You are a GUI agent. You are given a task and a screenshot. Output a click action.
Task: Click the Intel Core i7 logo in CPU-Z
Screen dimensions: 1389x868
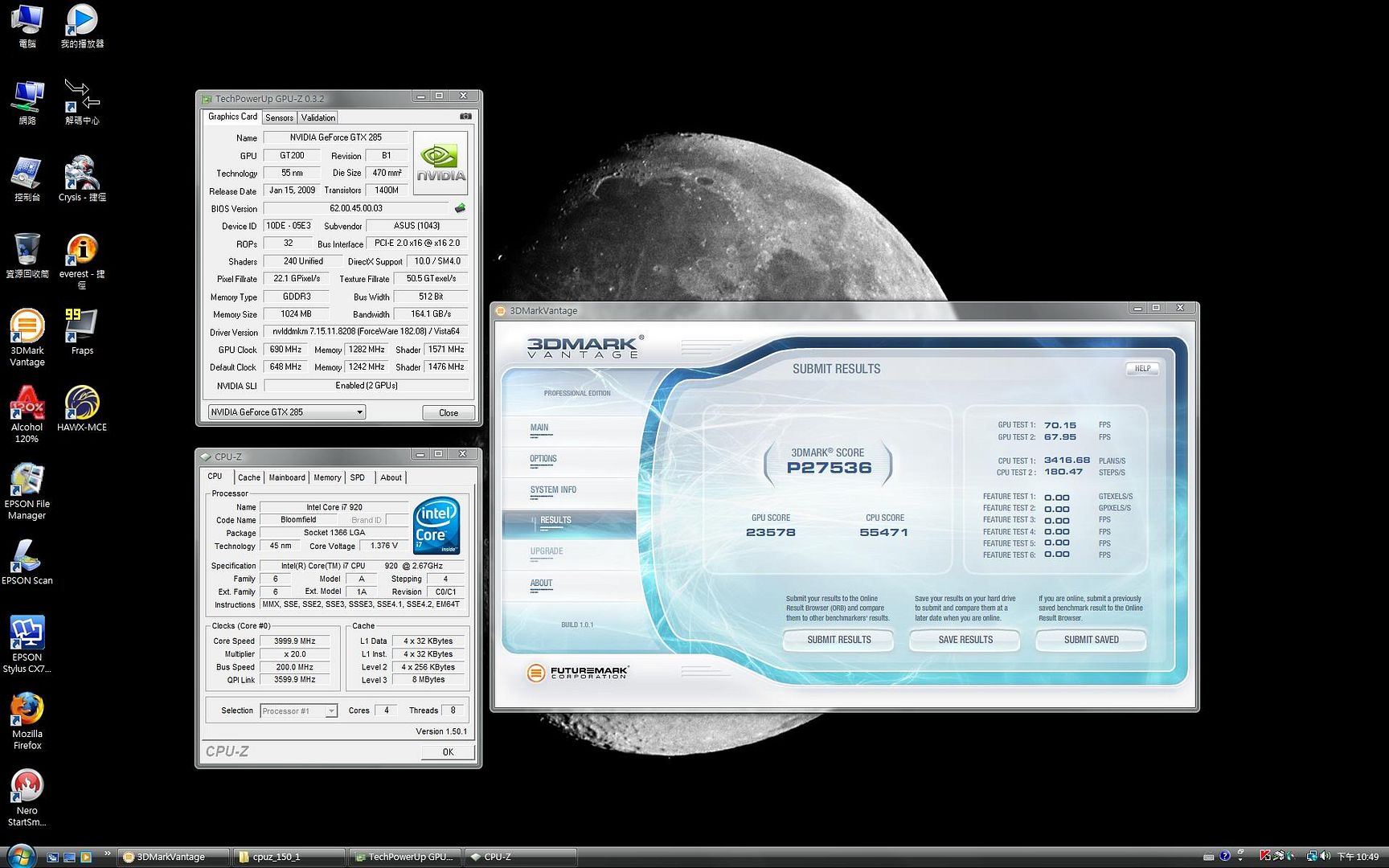click(436, 526)
